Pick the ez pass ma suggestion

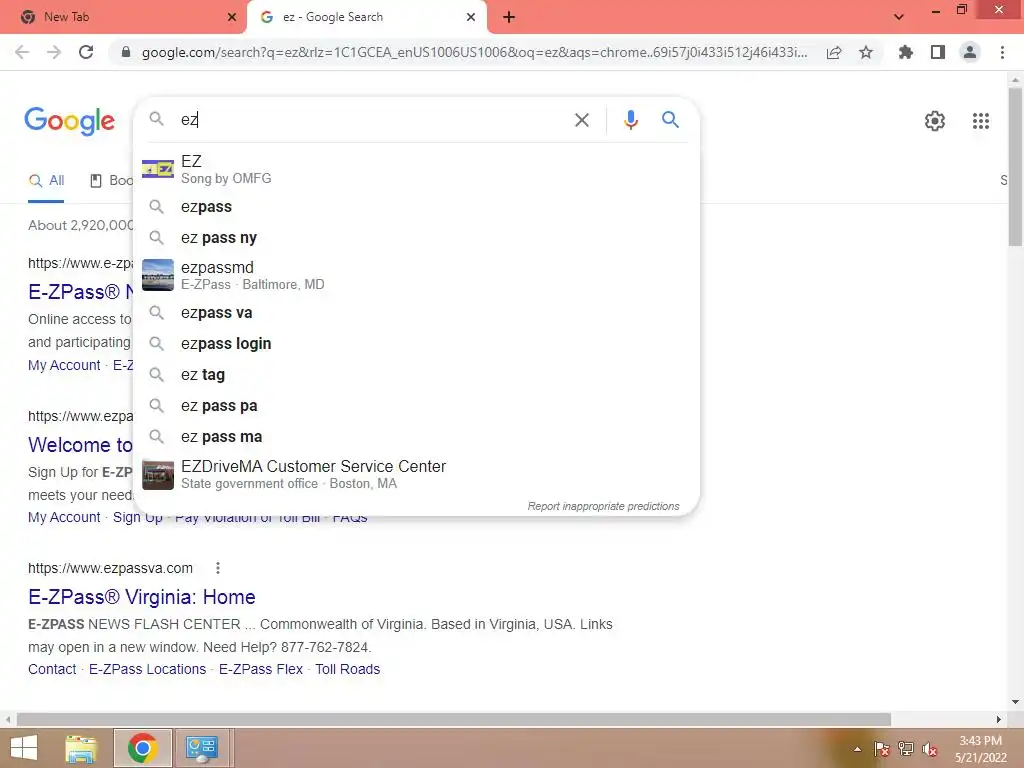tap(416, 437)
